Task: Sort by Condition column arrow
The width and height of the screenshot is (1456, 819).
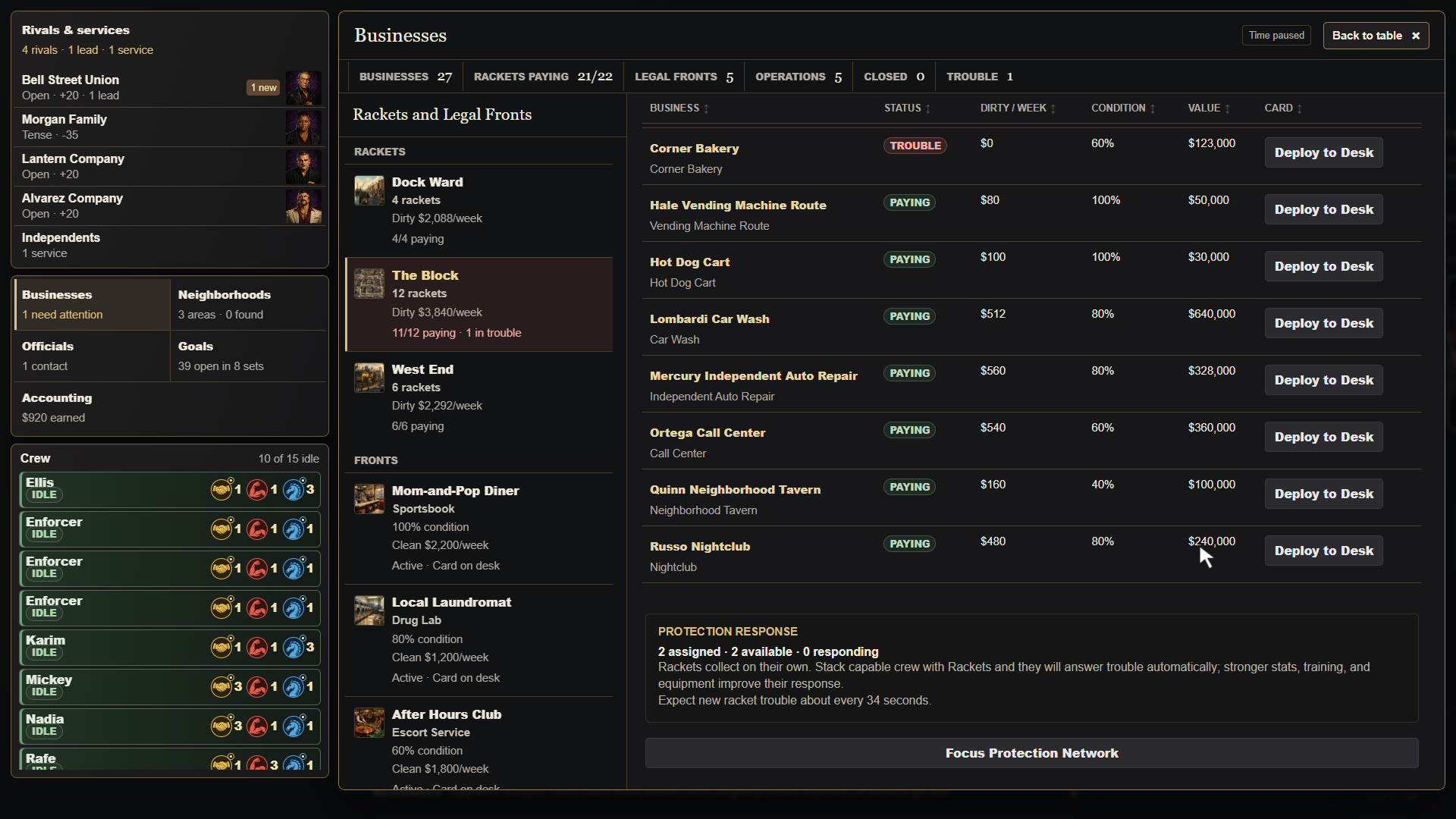Action: pyautogui.click(x=1153, y=108)
